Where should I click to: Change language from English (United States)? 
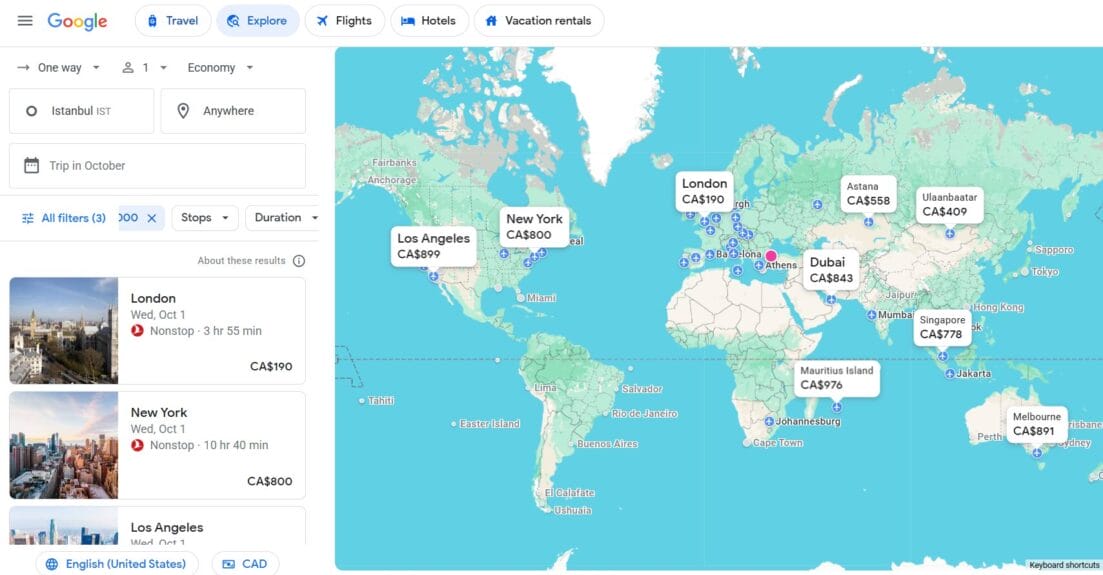coord(117,564)
